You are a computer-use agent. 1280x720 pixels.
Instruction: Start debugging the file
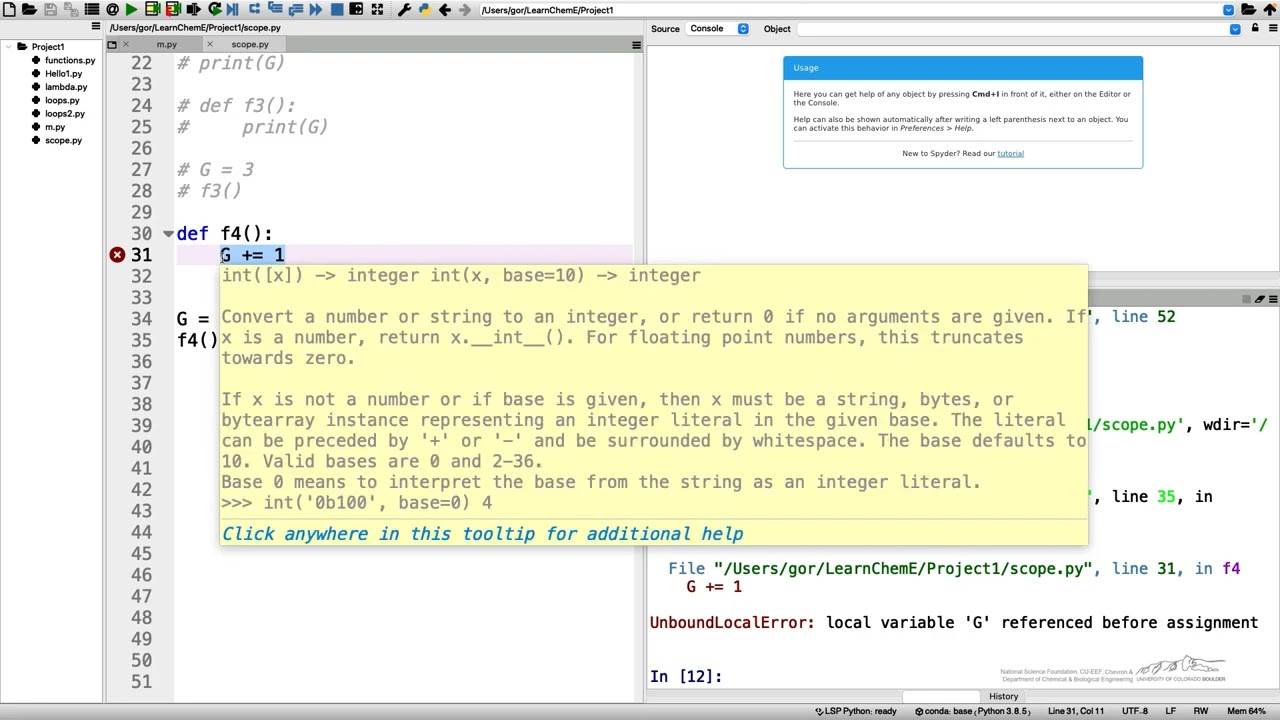point(233,10)
